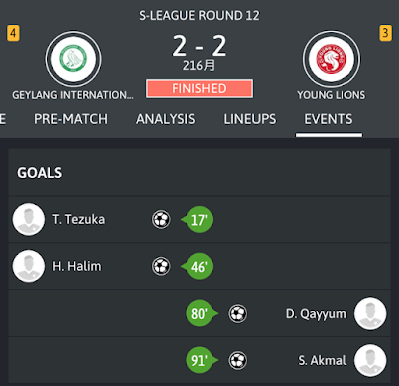Click the 91' goal minute marker
This screenshot has height=386, width=399.
pyautogui.click(x=201, y=360)
